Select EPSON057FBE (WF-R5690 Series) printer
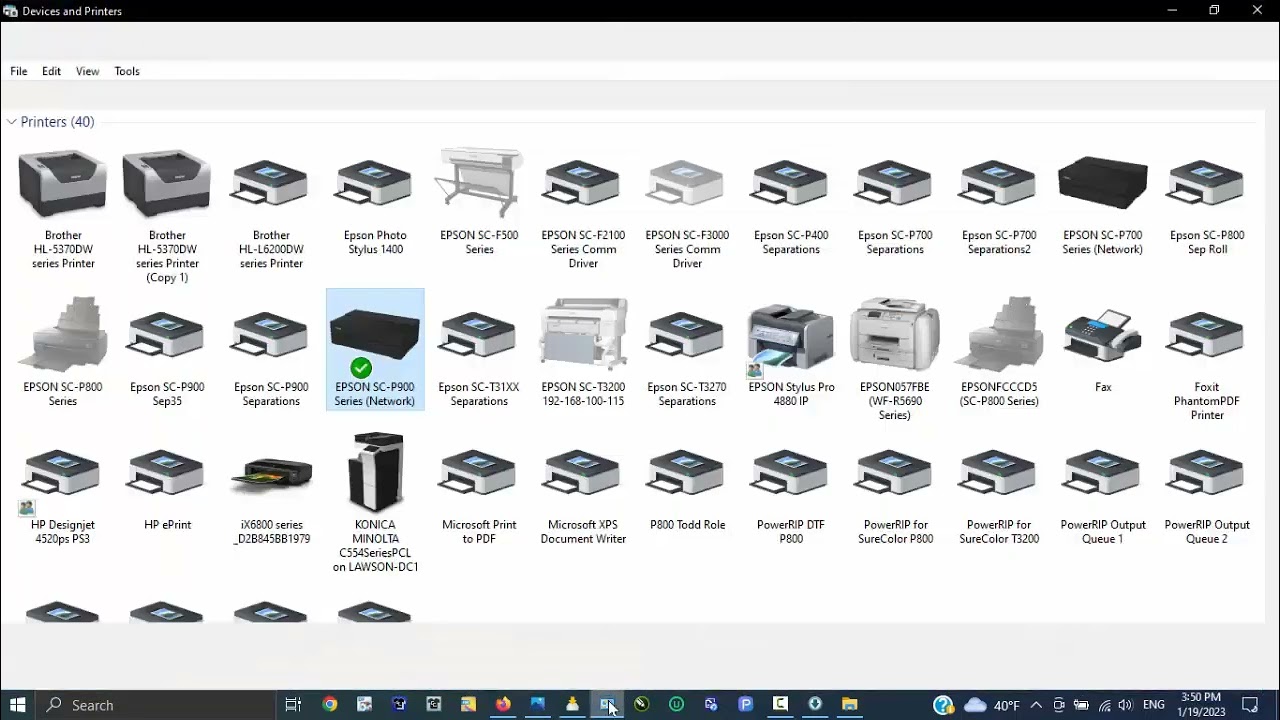Image resolution: width=1280 pixels, height=720 pixels. coord(895,358)
